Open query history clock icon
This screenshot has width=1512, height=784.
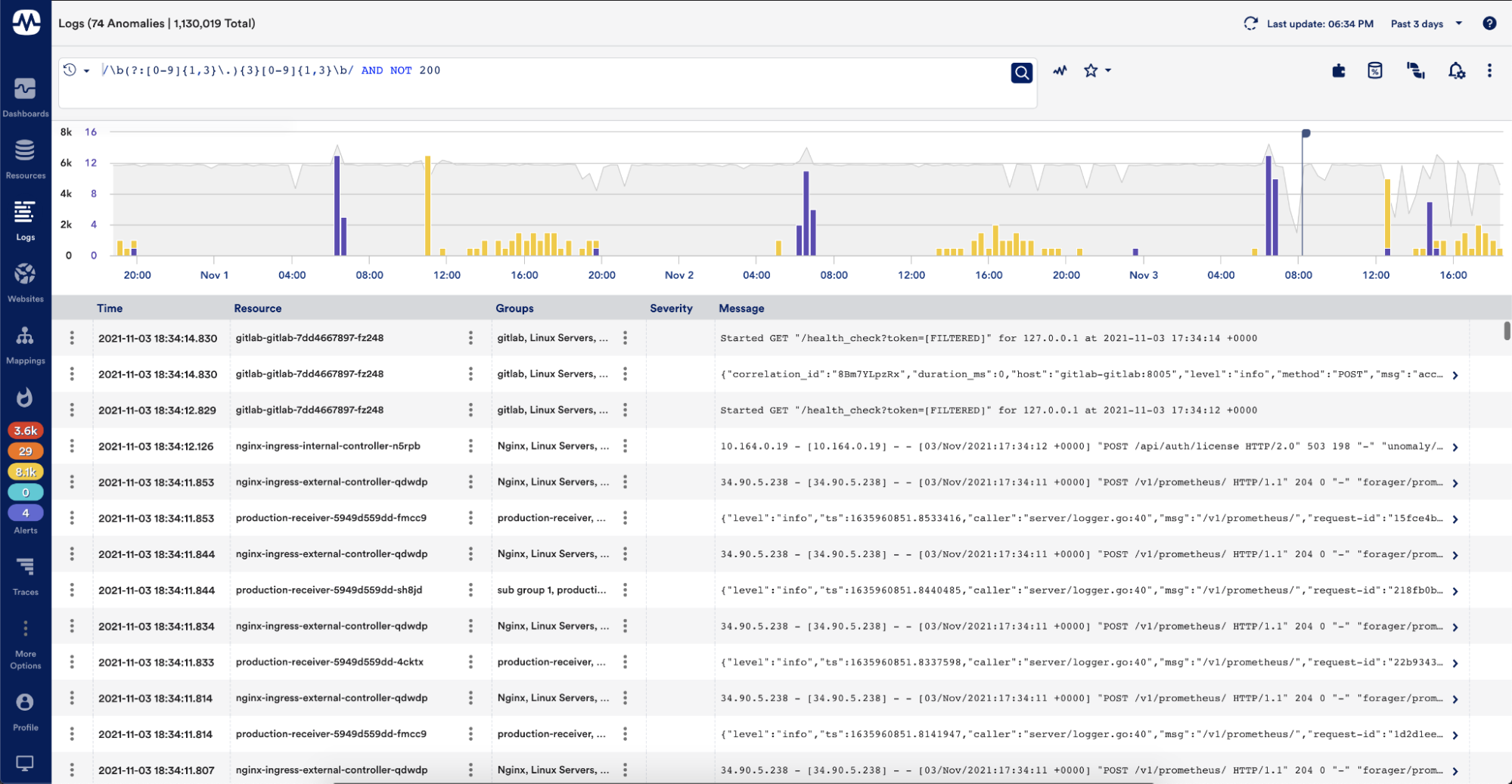70,70
